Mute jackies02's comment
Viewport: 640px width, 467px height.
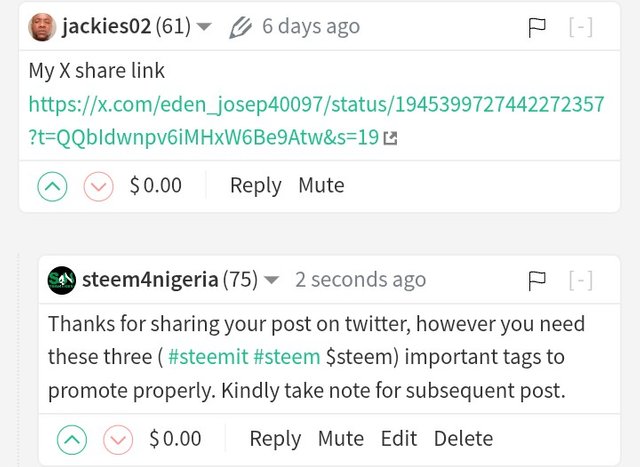click(x=321, y=185)
